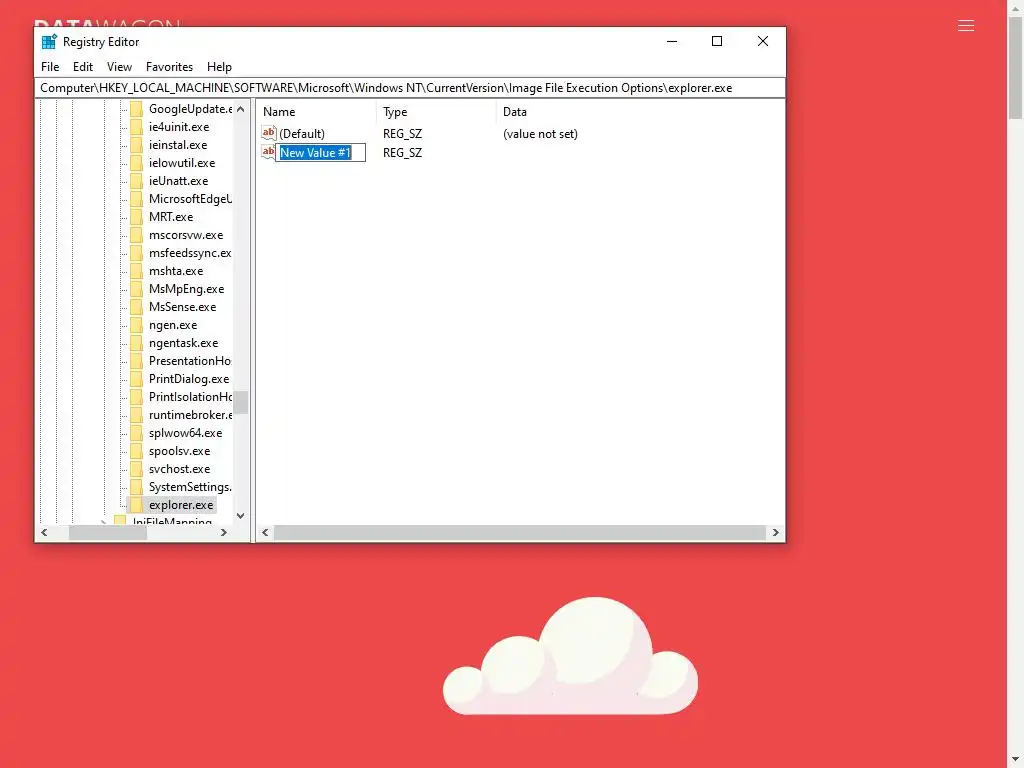The height and width of the screenshot is (768, 1024).
Task: Click the tree pane vertical scrollbar thumb
Action: 240,402
